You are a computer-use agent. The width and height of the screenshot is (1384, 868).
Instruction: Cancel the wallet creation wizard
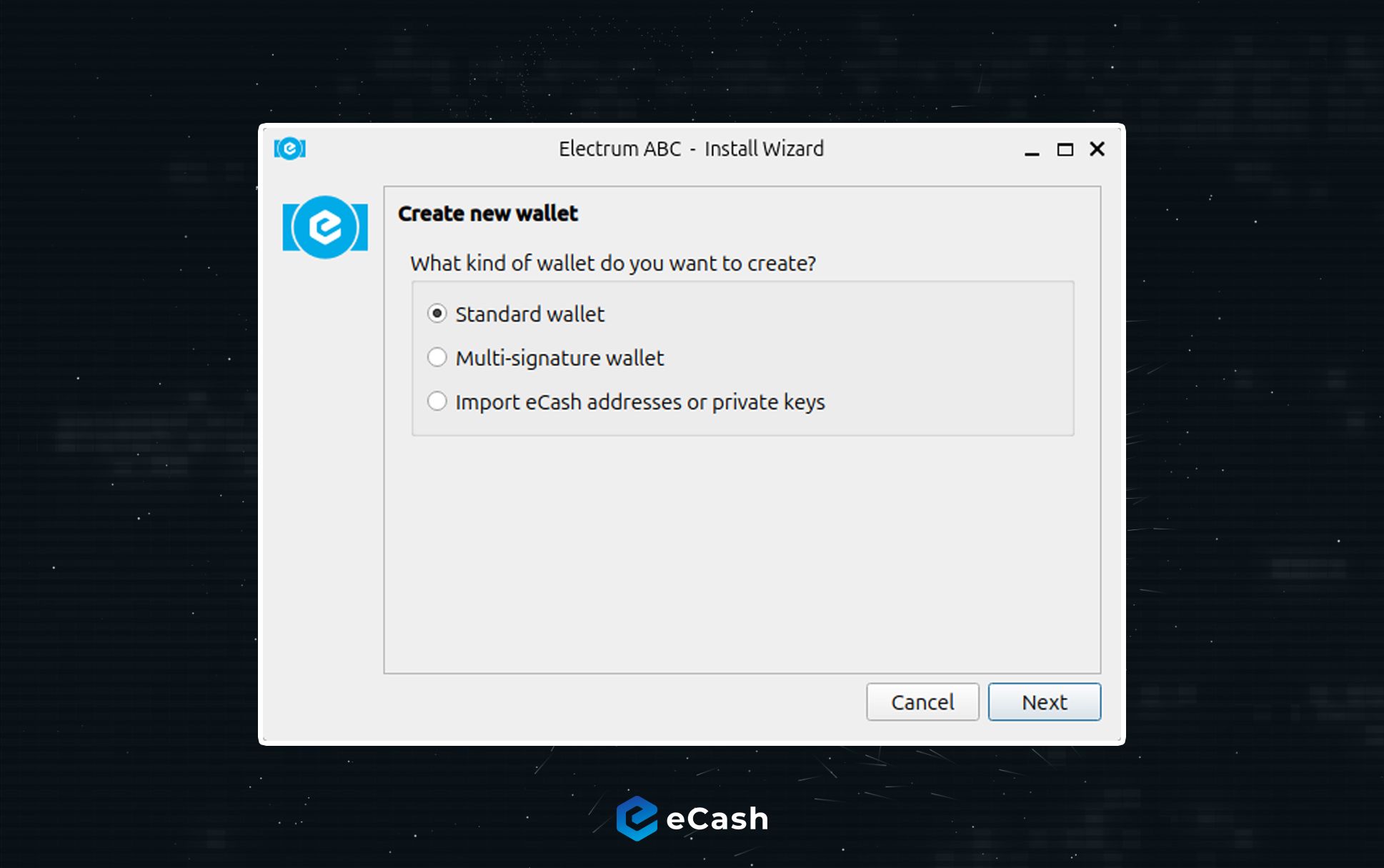pyautogui.click(x=922, y=702)
